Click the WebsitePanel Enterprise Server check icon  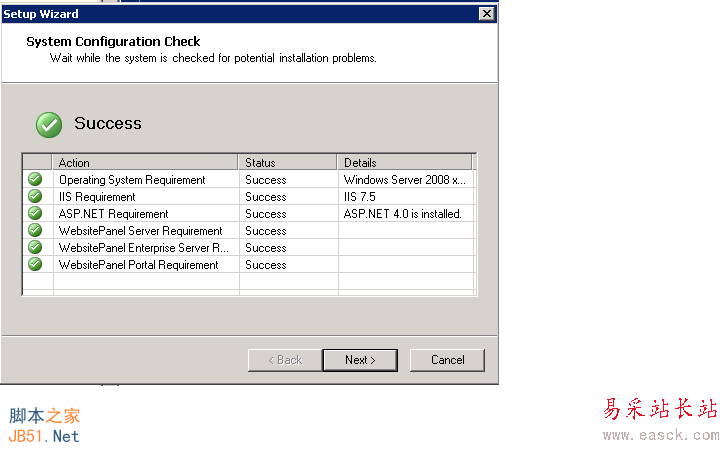tap(35, 247)
